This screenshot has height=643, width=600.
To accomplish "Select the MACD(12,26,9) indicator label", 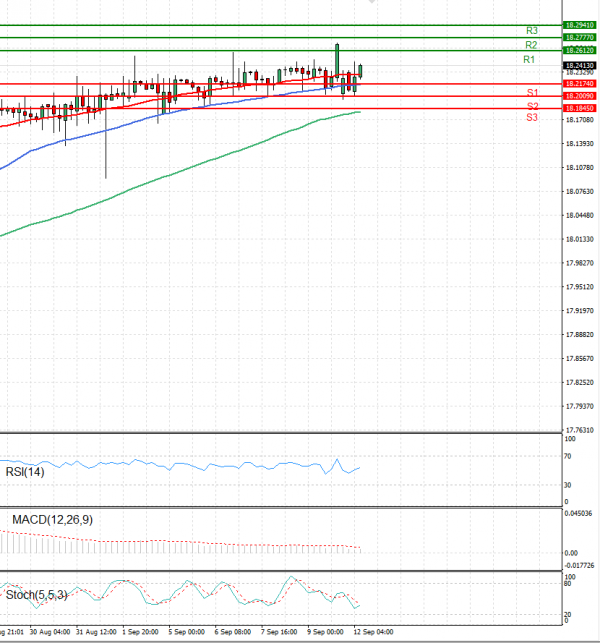I will [52, 520].
